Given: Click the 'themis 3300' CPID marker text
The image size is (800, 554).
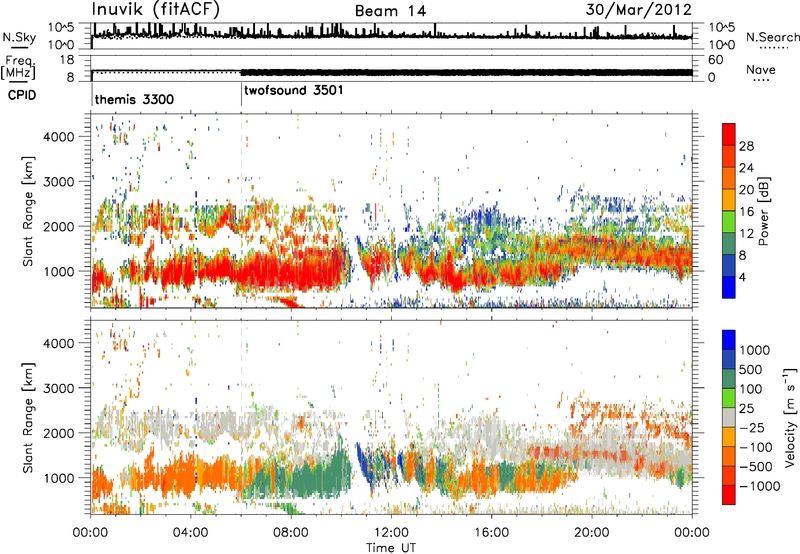Looking at the screenshot, I should point(134,99).
